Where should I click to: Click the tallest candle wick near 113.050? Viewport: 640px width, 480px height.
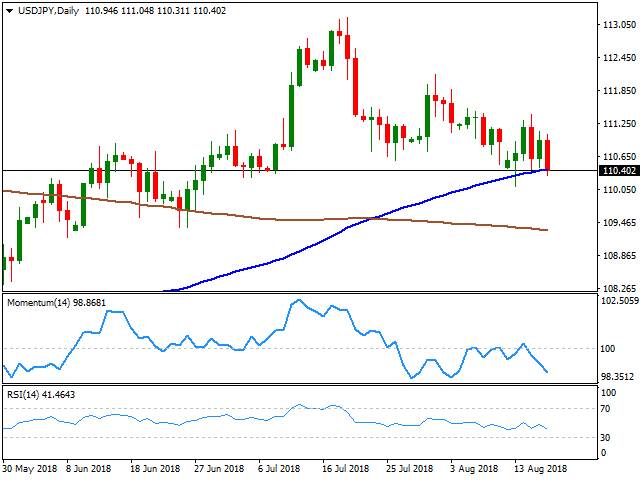(x=347, y=48)
